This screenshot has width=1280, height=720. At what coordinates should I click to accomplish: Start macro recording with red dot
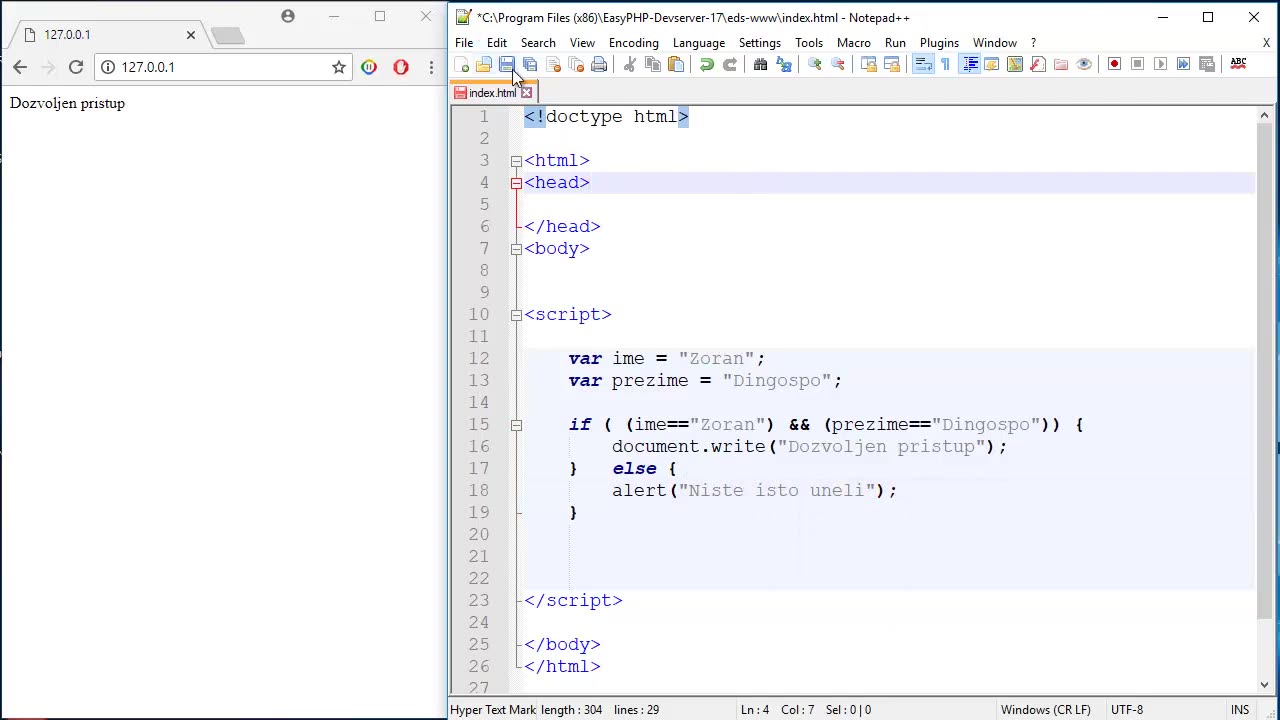pyautogui.click(x=1115, y=64)
